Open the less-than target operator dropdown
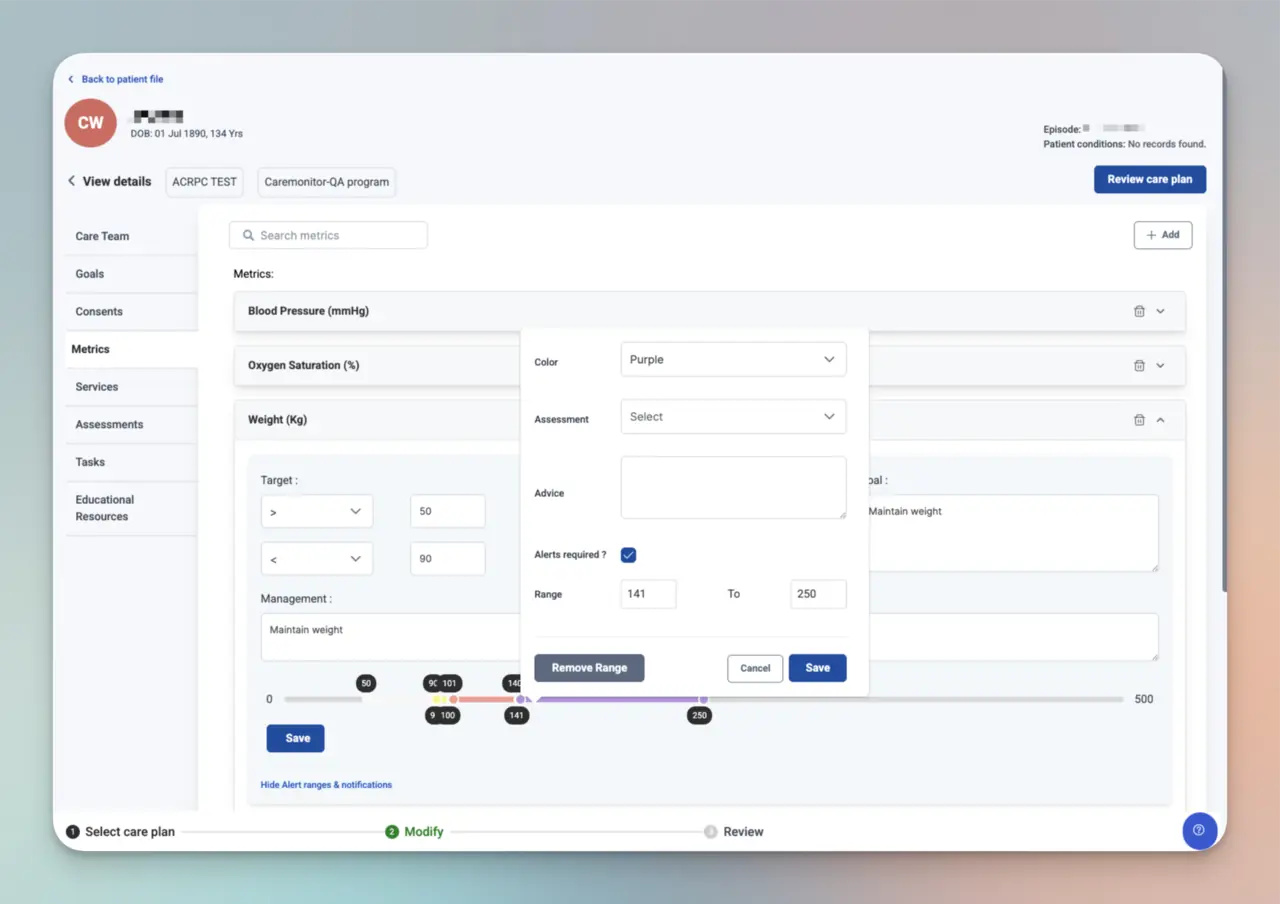This screenshot has height=904, width=1280. click(316, 559)
